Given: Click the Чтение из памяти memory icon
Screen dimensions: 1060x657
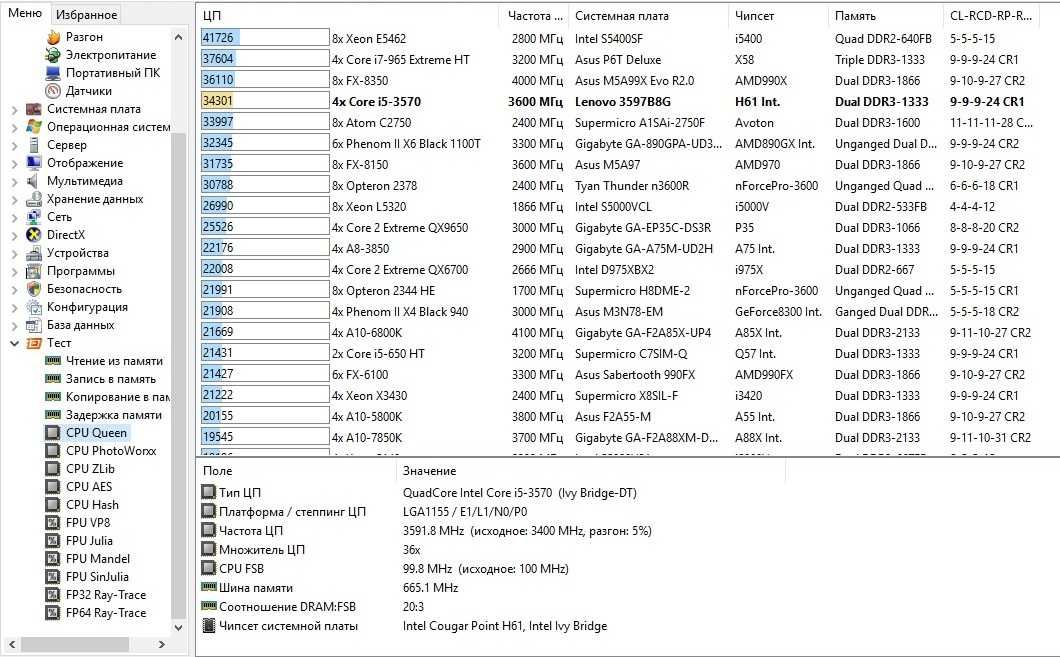Looking at the screenshot, I should point(53,361).
